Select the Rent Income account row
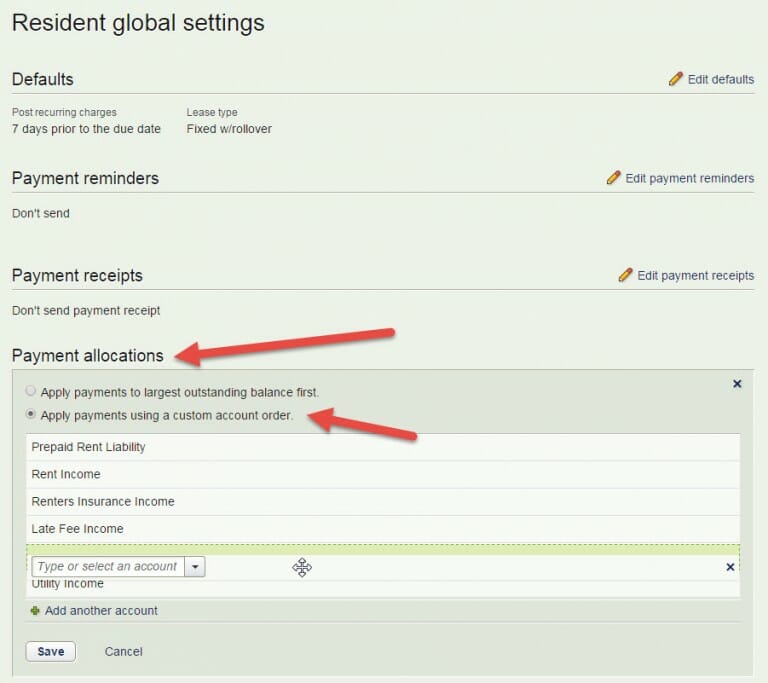The image size is (768, 683). click(66, 474)
